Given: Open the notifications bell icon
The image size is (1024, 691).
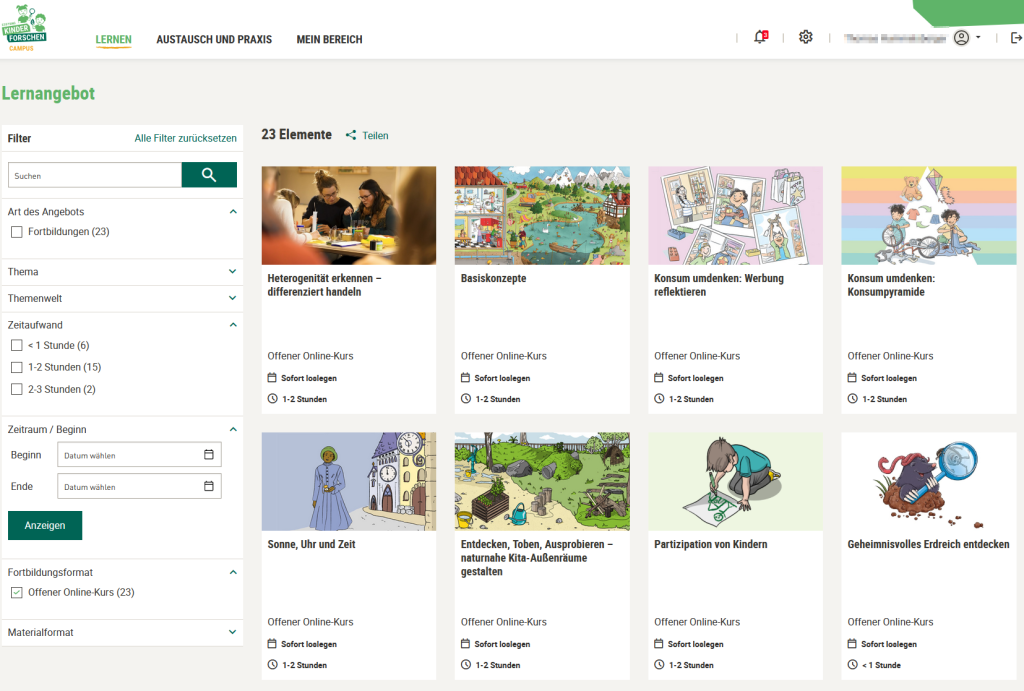Looking at the screenshot, I should [x=760, y=38].
